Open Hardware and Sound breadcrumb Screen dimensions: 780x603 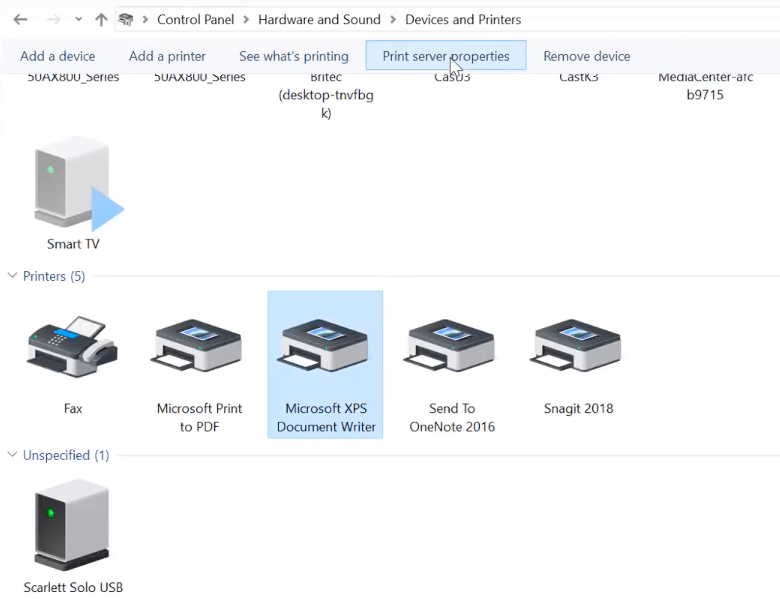319,19
